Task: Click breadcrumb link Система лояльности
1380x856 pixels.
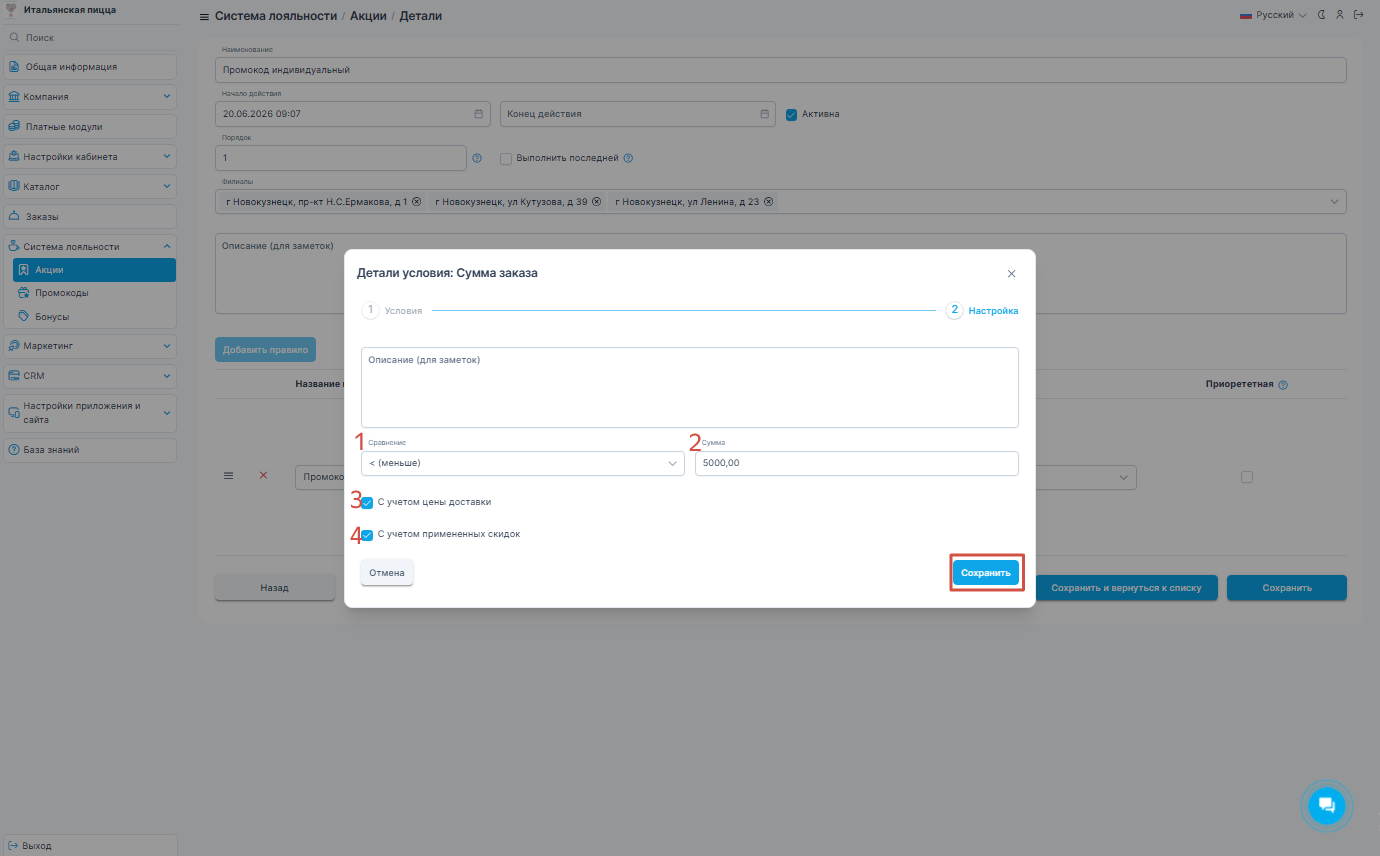Action: tap(276, 16)
